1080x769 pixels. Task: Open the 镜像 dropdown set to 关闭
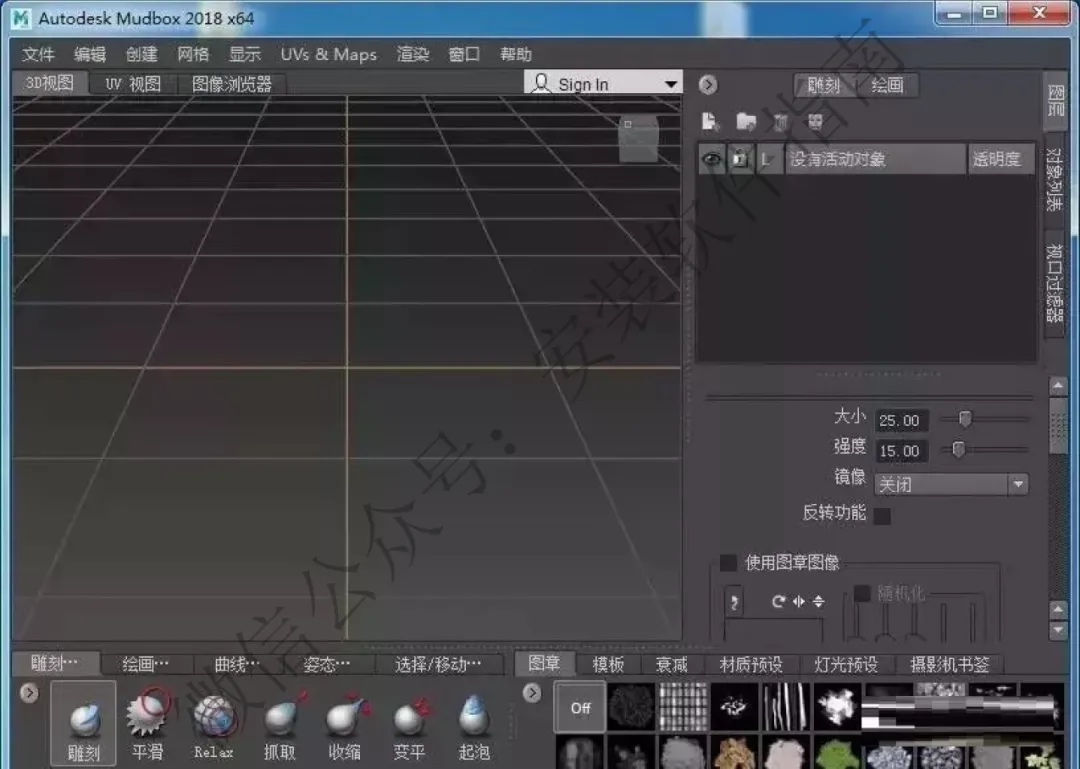pyautogui.click(x=951, y=484)
